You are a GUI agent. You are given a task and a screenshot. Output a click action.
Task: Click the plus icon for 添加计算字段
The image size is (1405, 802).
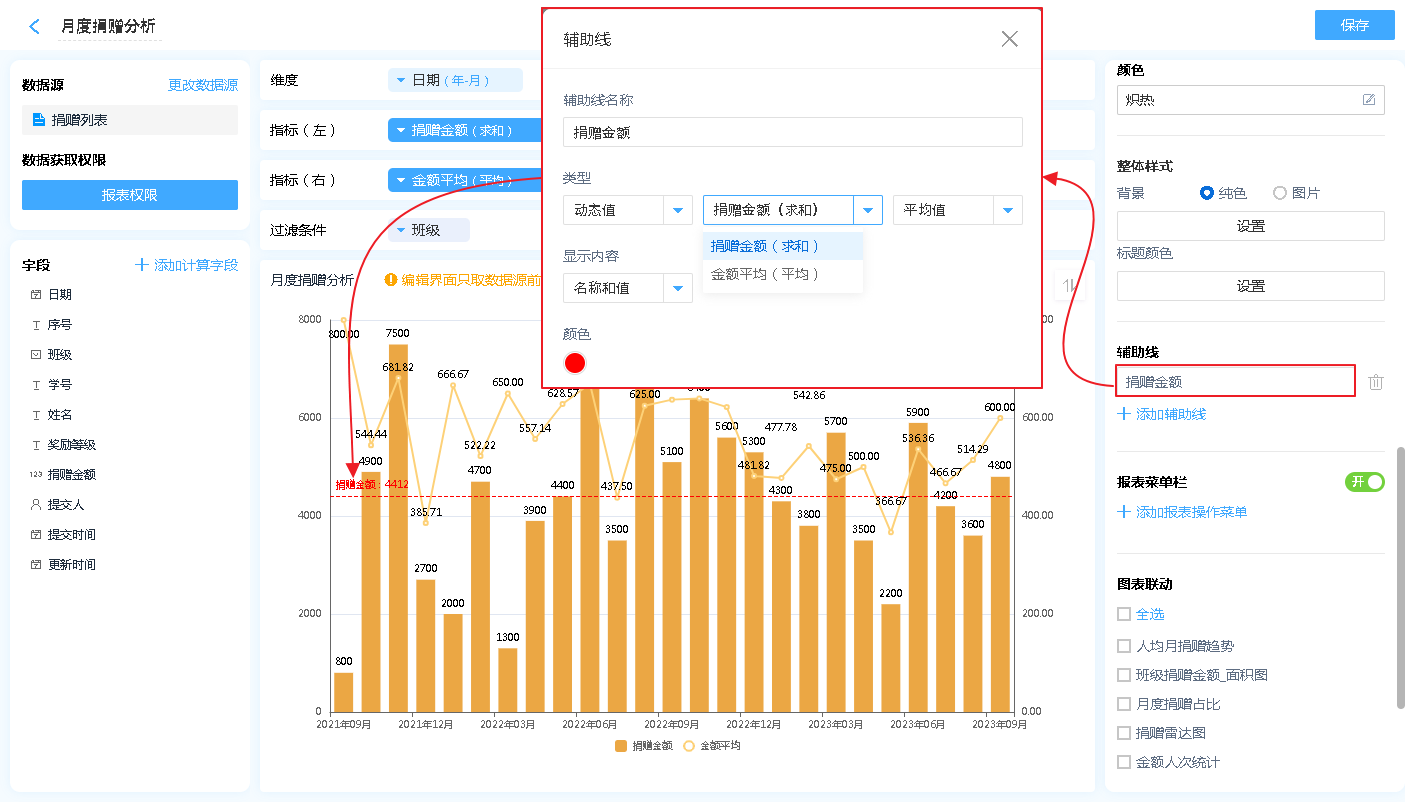pos(142,265)
